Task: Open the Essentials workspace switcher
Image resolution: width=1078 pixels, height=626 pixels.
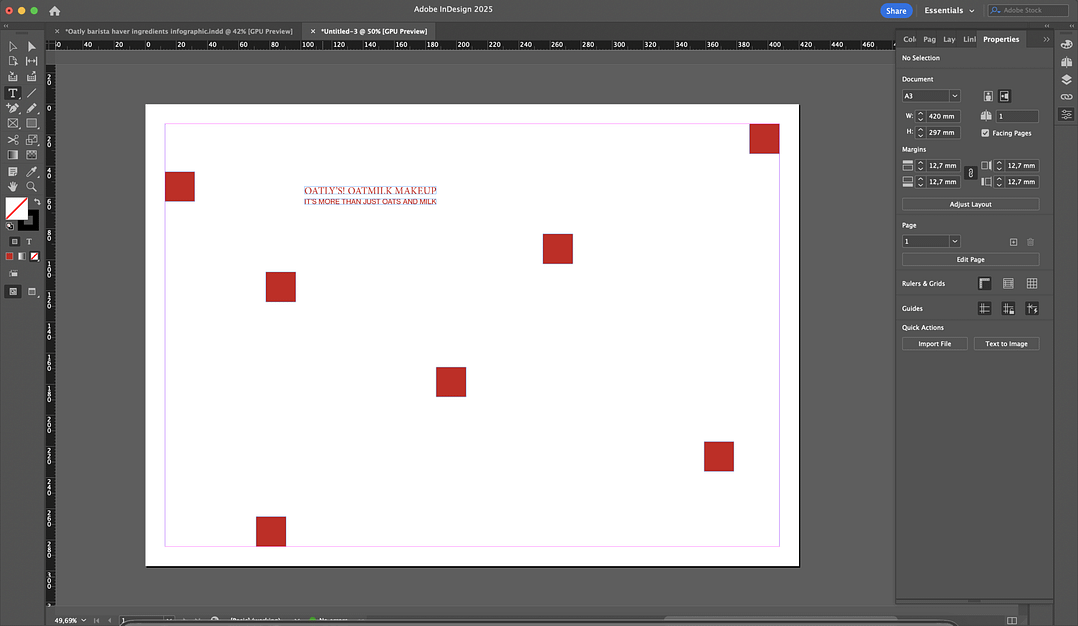Action: click(x=949, y=11)
